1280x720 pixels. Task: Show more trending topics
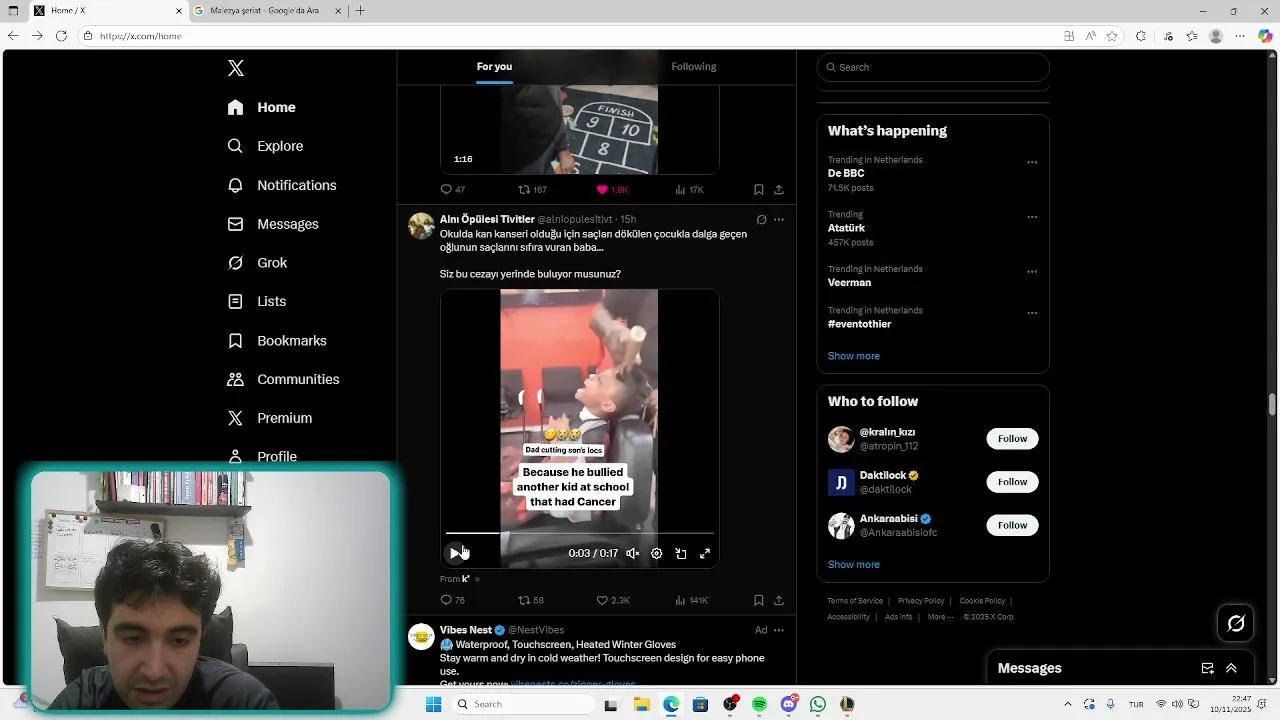(x=854, y=356)
